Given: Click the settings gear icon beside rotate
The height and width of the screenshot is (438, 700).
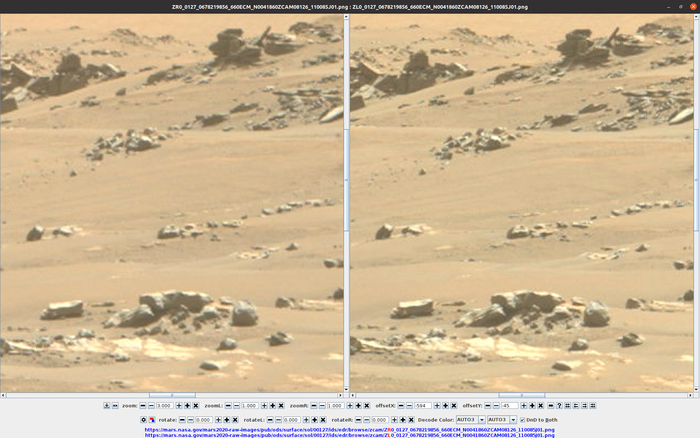Looking at the screenshot, I should (x=143, y=419).
